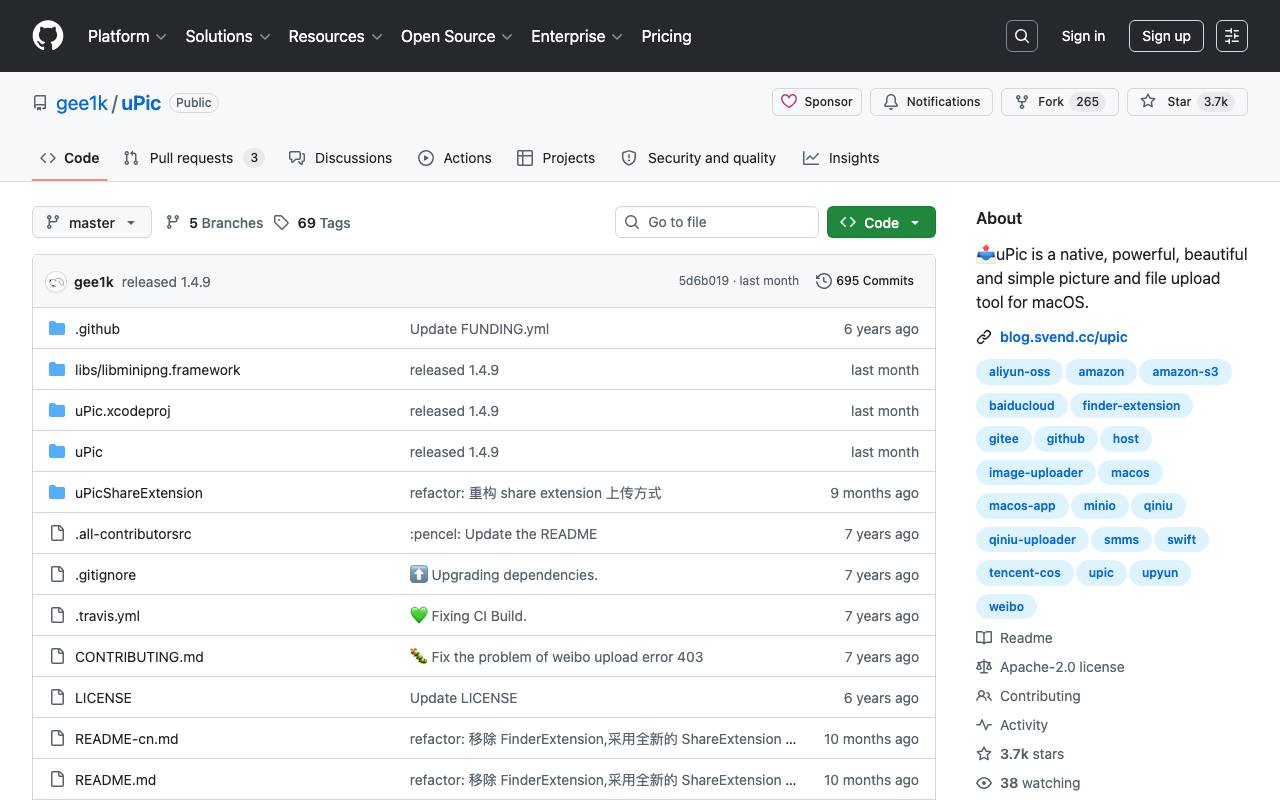1280x800 pixels.
Task: Expand the Resources menu
Action: coord(335,36)
